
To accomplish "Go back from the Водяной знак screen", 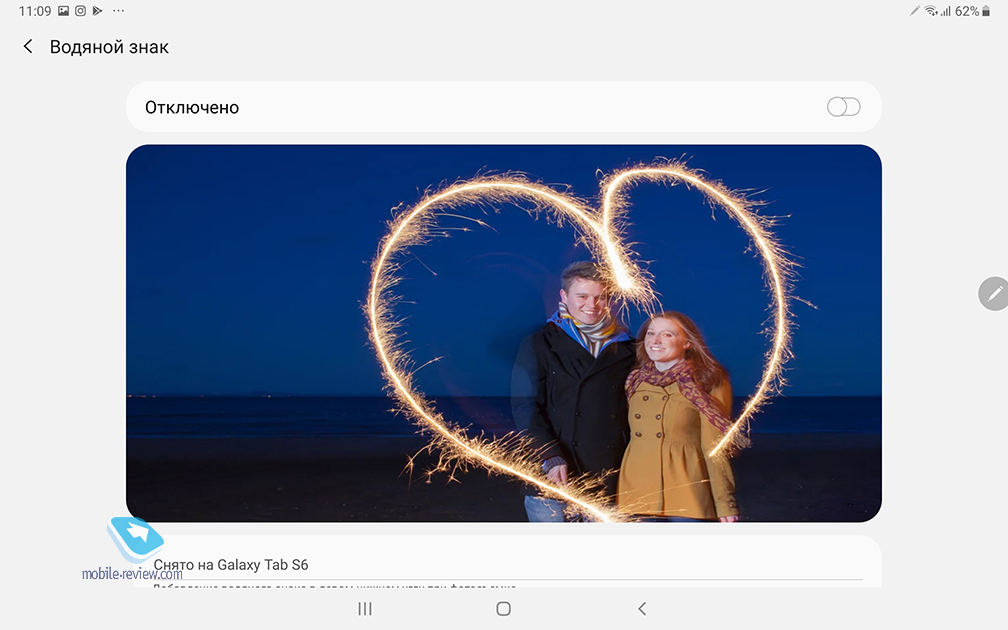I will tap(28, 46).
